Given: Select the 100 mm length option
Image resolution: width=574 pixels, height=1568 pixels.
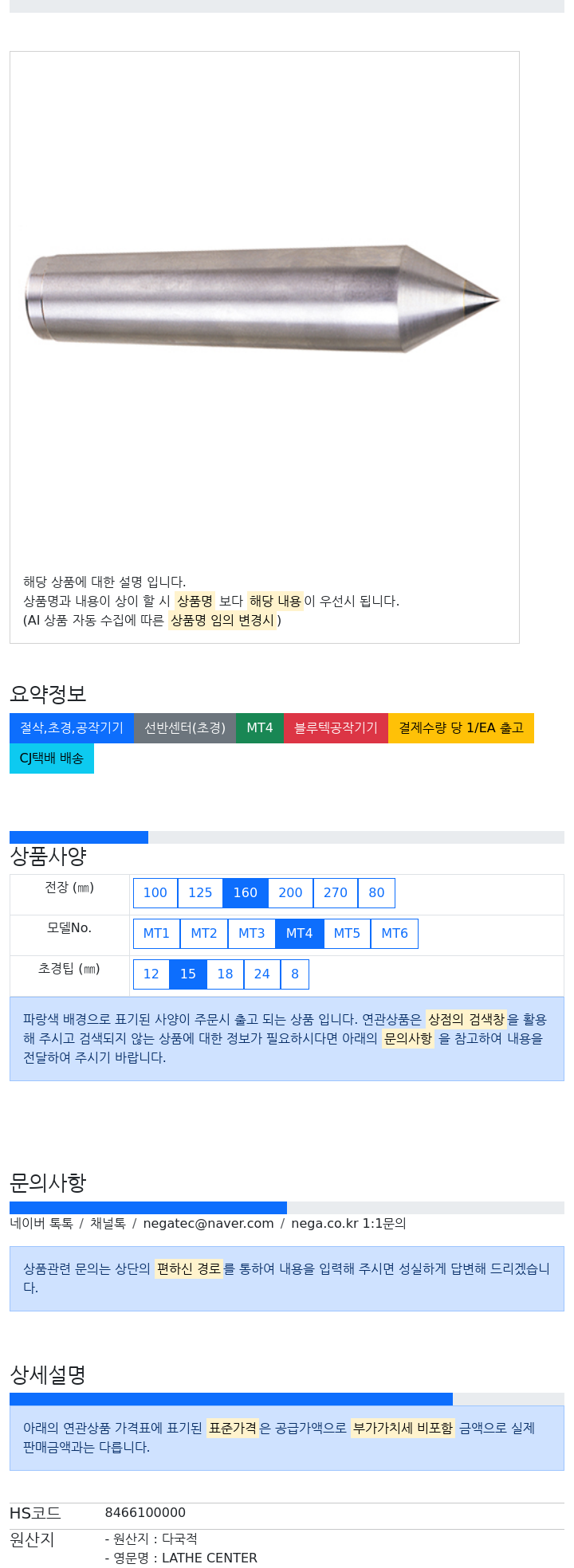Looking at the screenshot, I should point(155,893).
